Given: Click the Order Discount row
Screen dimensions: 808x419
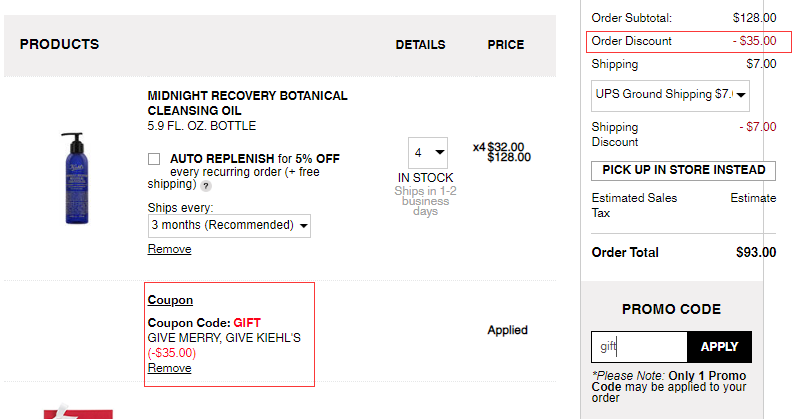Looking at the screenshot, I should pos(688,41).
